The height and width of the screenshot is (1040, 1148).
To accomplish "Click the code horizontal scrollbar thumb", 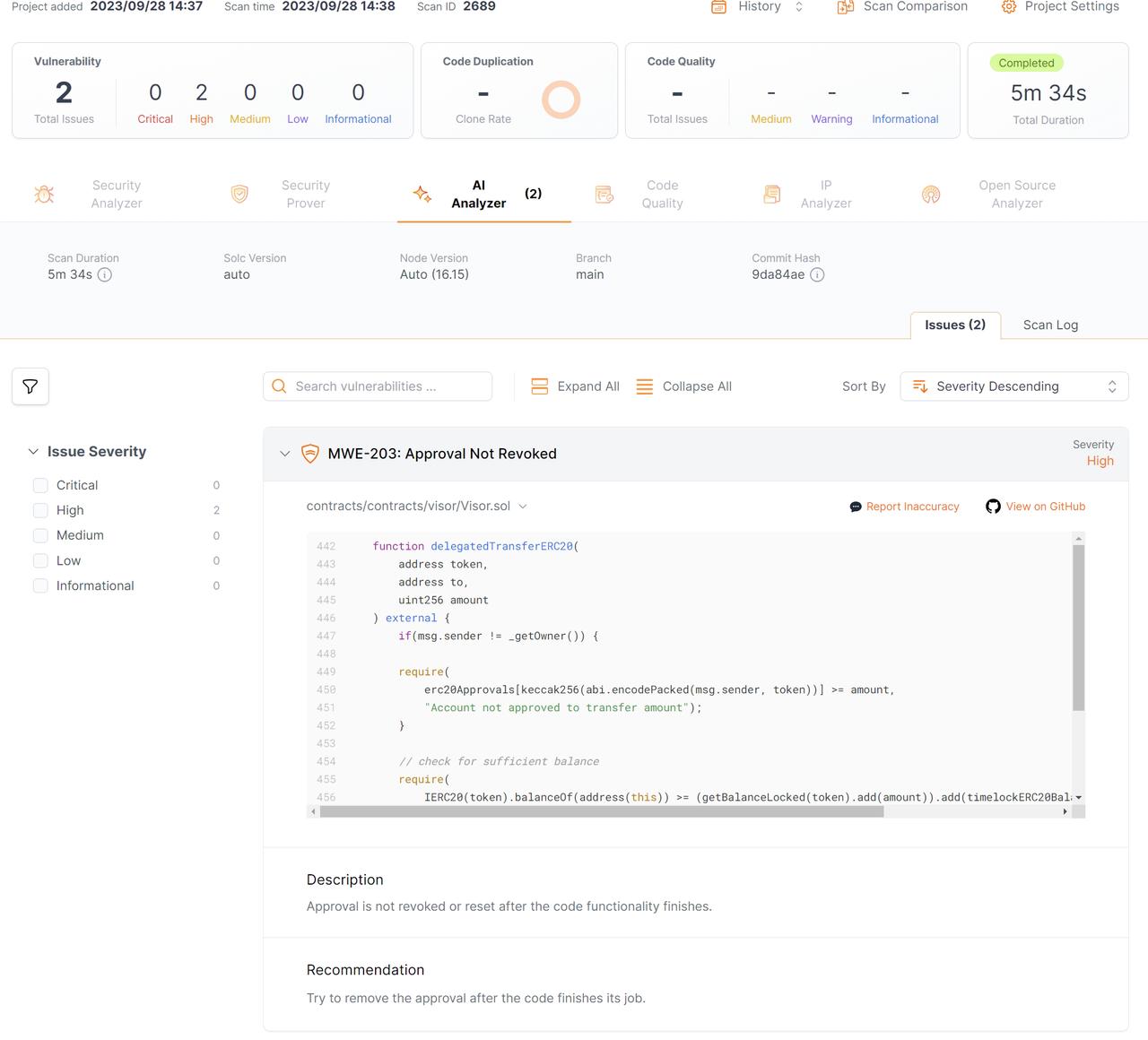I will click(602, 811).
